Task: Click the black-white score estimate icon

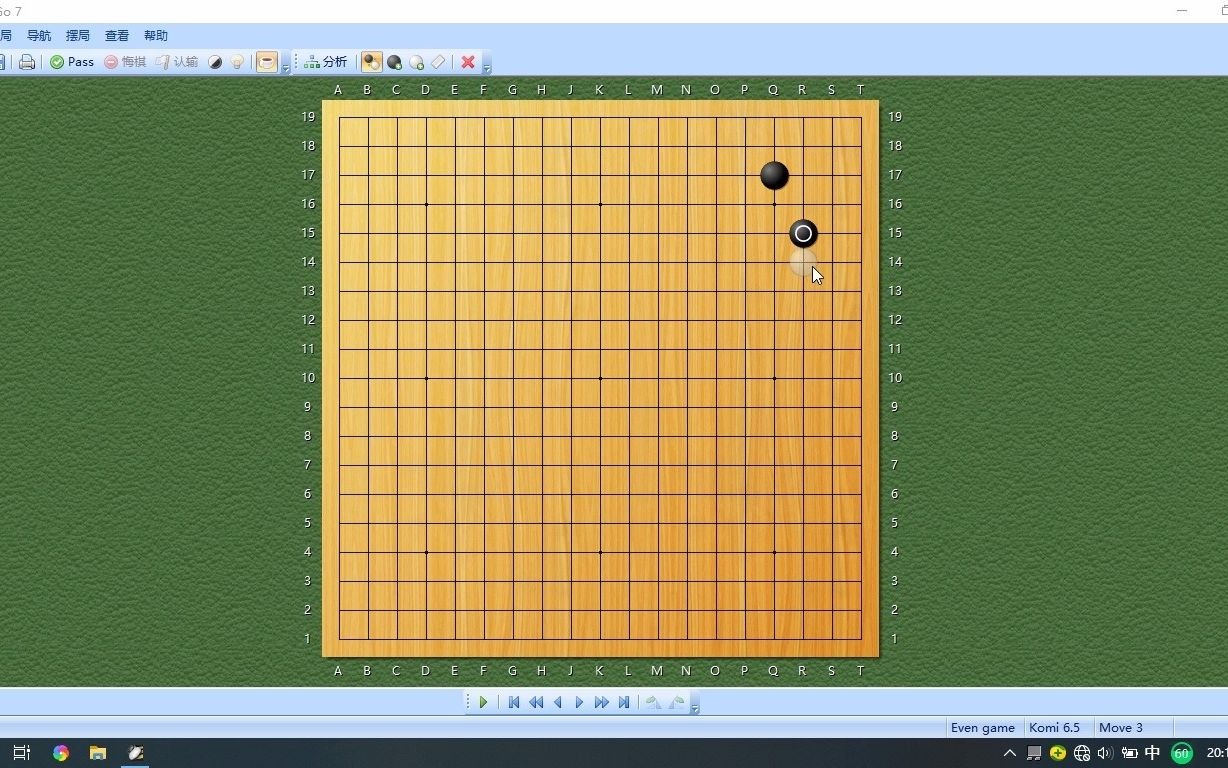Action: point(215,62)
